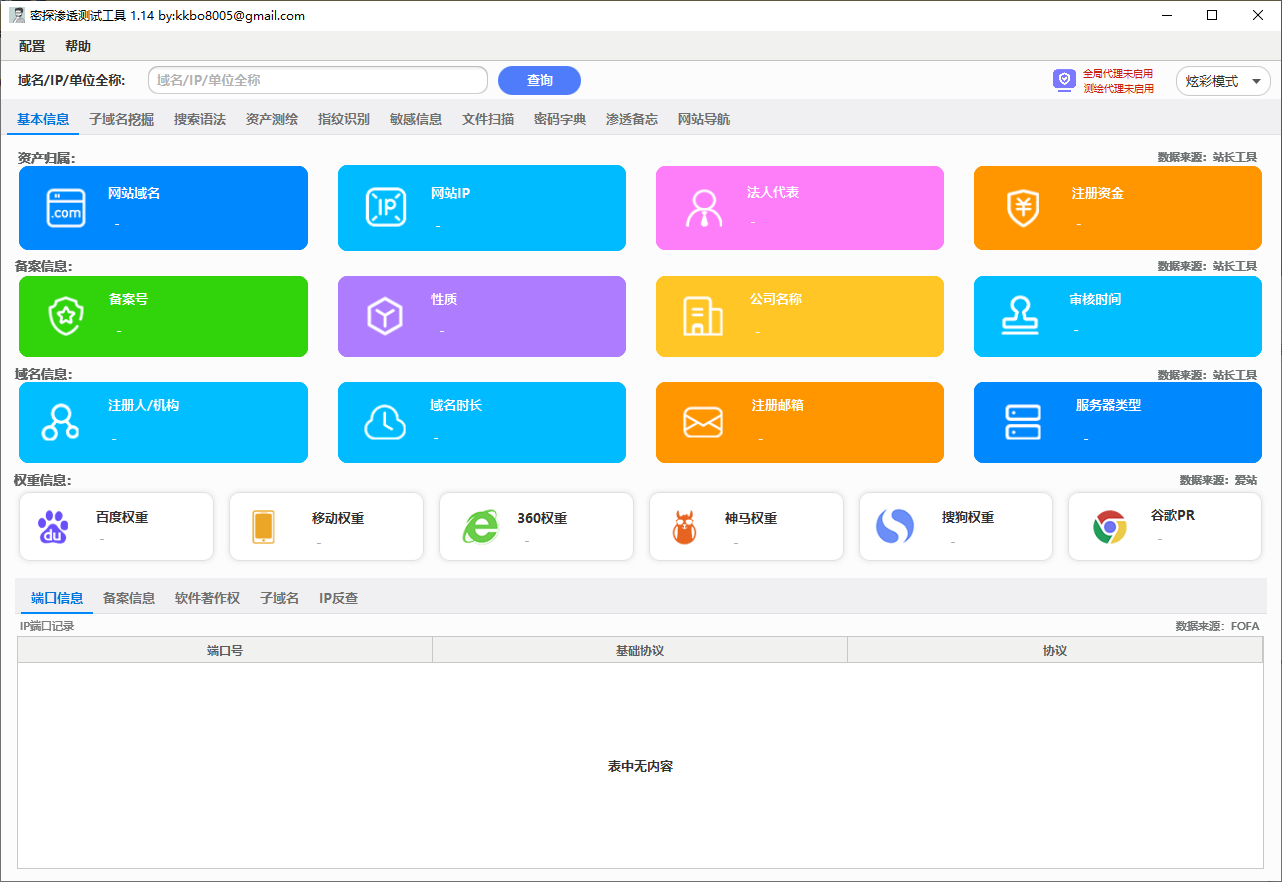The width and height of the screenshot is (1282, 882).
Task: Click the 百度权重 label
Action: pos(122,517)
